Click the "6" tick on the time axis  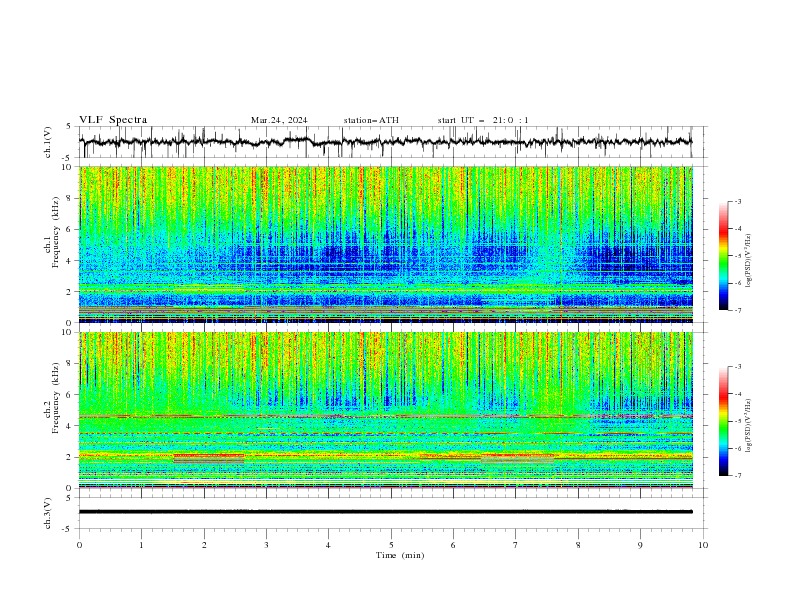453,545
